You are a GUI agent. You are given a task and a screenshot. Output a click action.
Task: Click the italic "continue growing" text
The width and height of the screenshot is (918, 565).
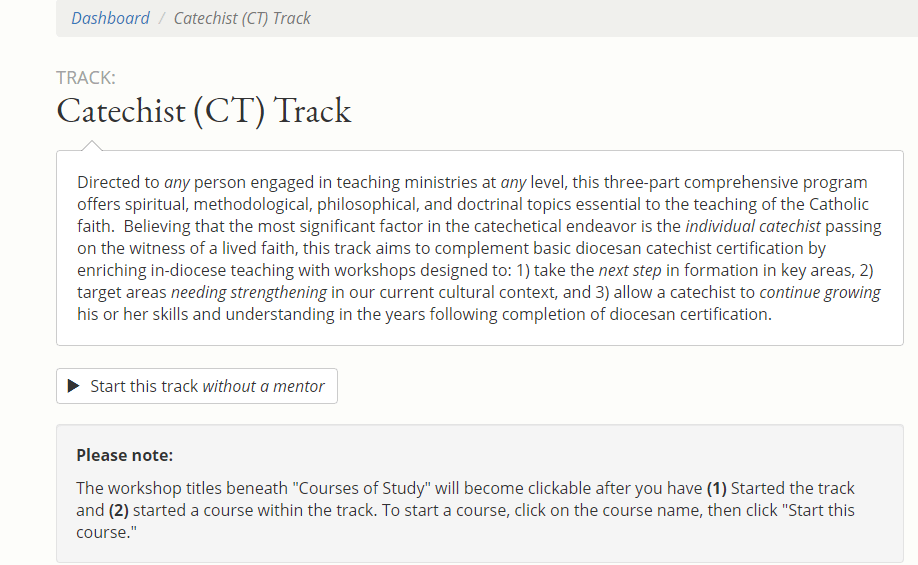820,292
